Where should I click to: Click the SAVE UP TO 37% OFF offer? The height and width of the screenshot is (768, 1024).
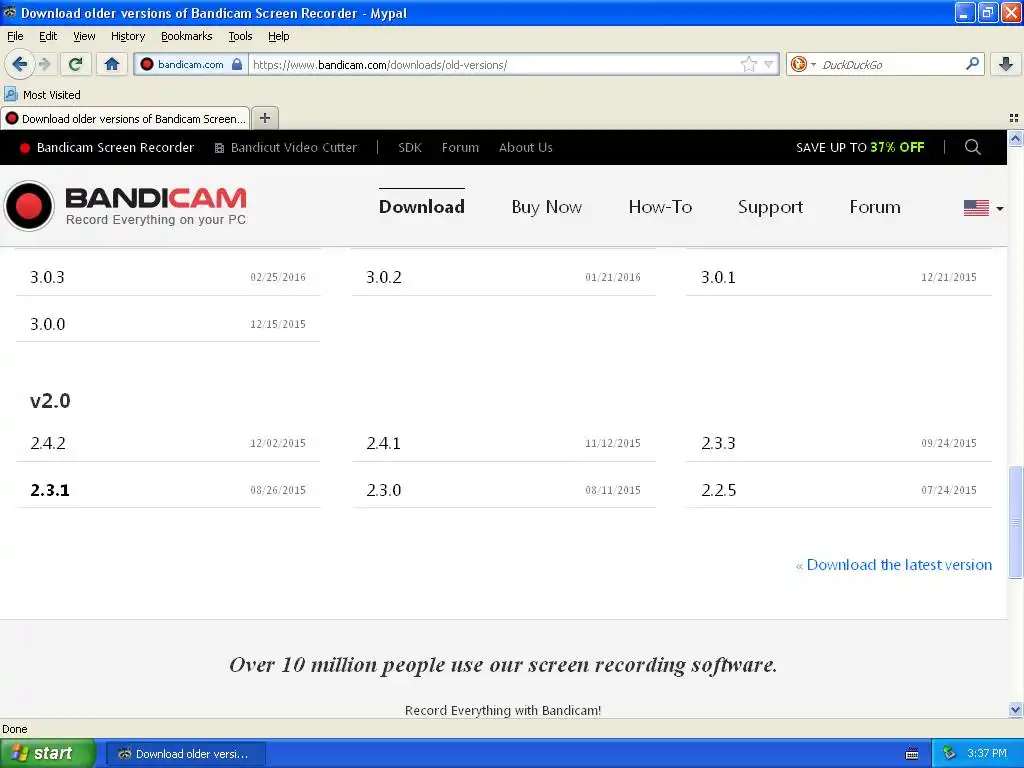859,148
